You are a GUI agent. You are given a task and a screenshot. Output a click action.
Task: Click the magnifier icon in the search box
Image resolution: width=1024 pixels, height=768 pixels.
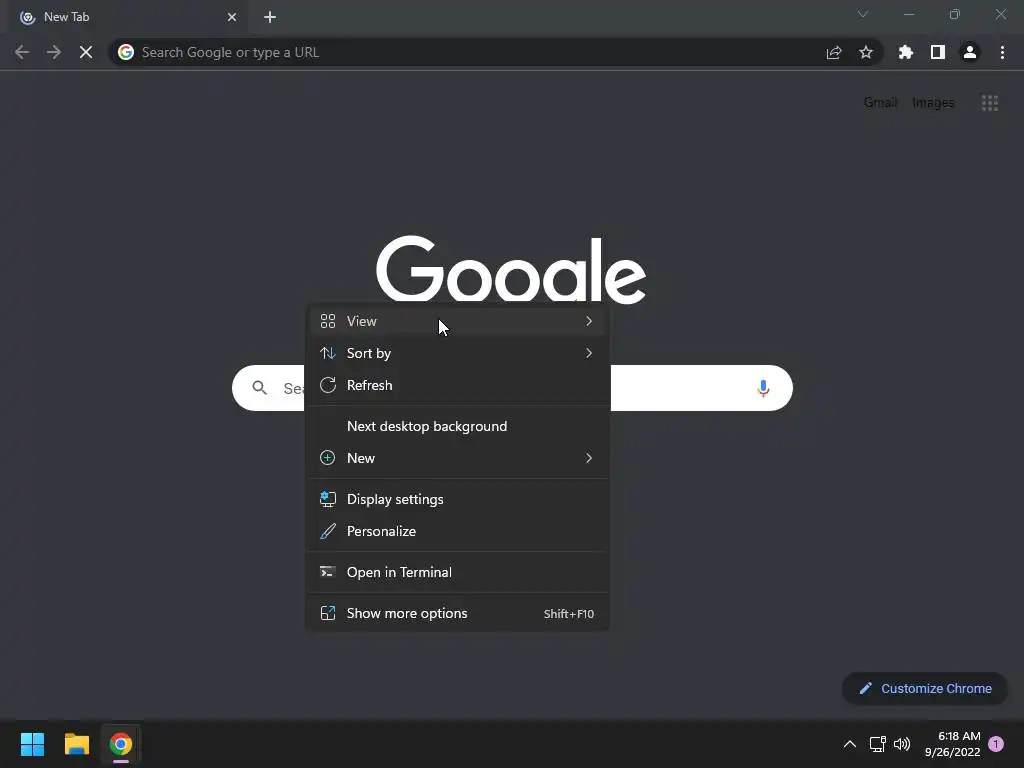click(x=260, y=388)
